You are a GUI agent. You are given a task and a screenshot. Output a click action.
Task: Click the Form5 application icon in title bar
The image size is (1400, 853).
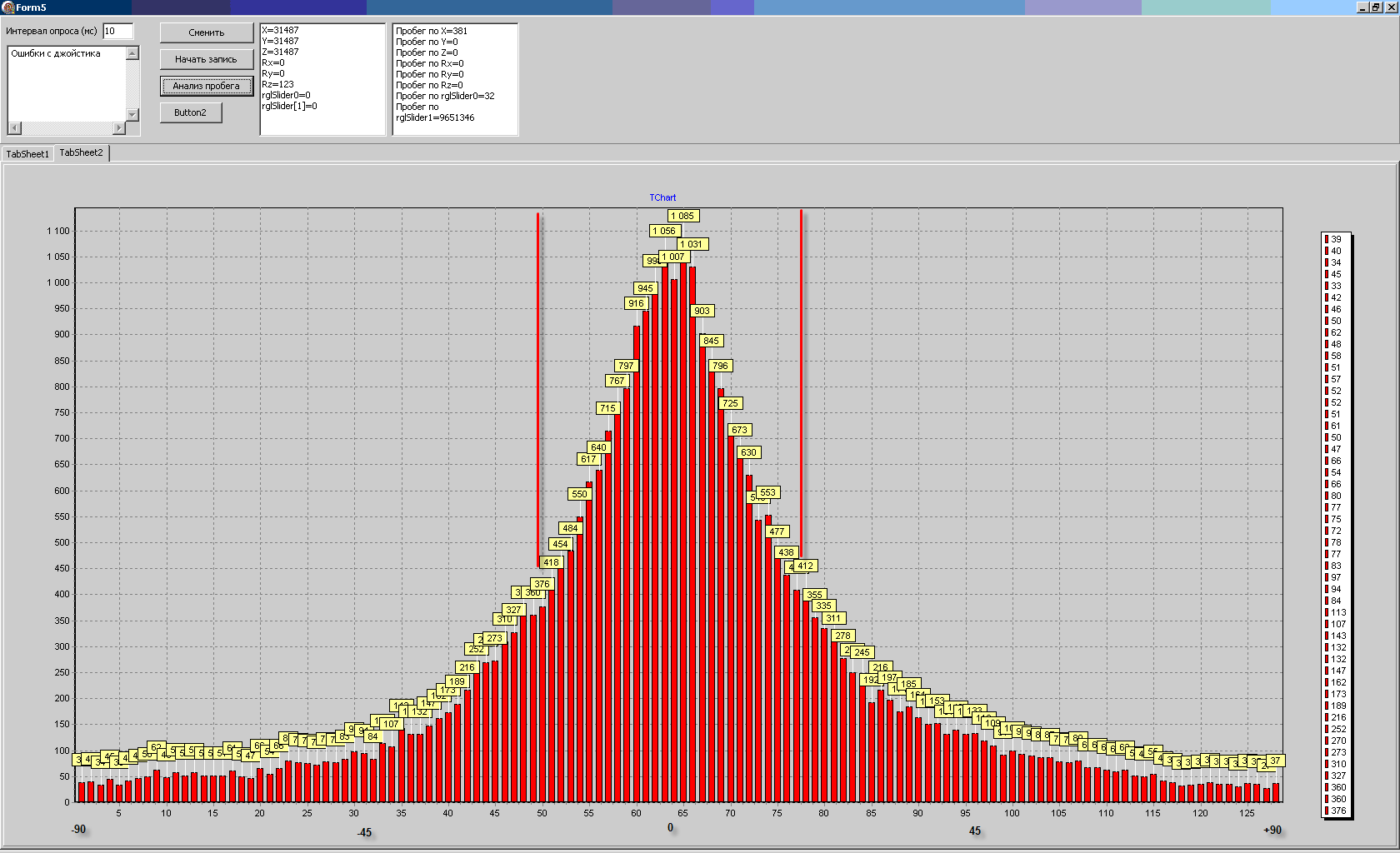coord(7,7)
